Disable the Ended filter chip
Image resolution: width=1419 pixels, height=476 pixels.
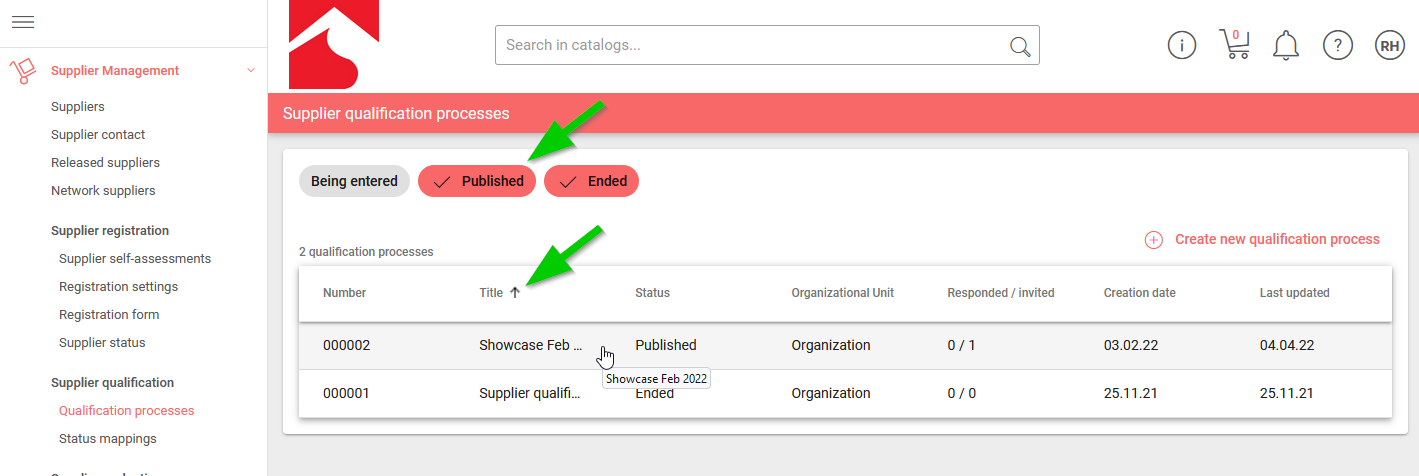point(591,181)
